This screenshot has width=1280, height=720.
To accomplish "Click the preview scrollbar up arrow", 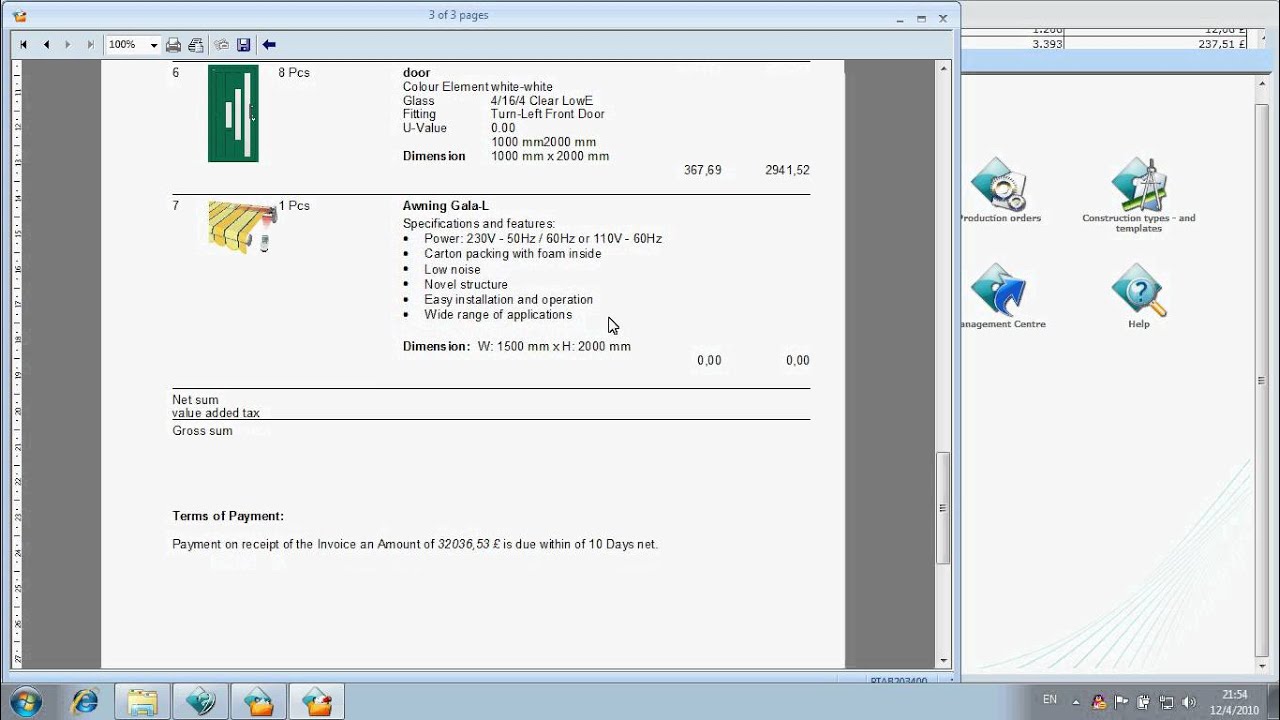I will click(x=942, y=68).
